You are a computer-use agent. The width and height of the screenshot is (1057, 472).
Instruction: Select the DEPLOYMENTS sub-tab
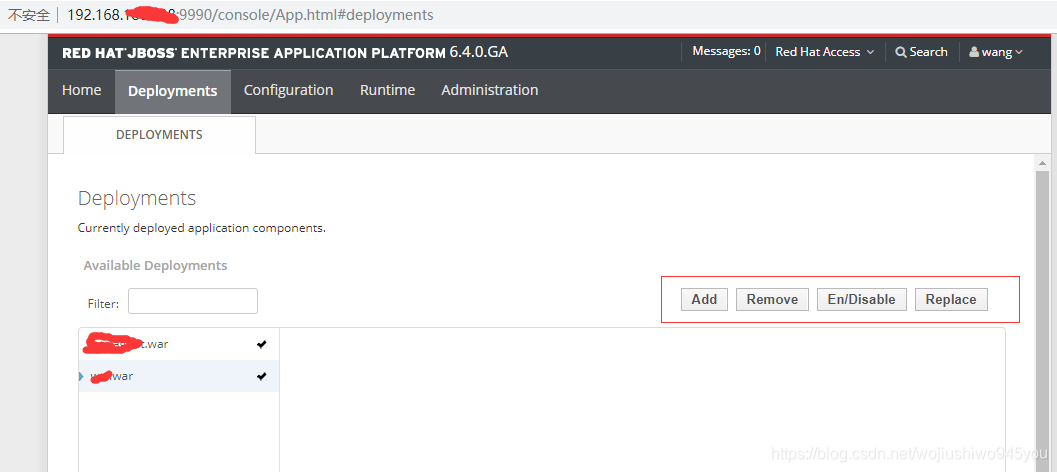click(x=159, y=135)
